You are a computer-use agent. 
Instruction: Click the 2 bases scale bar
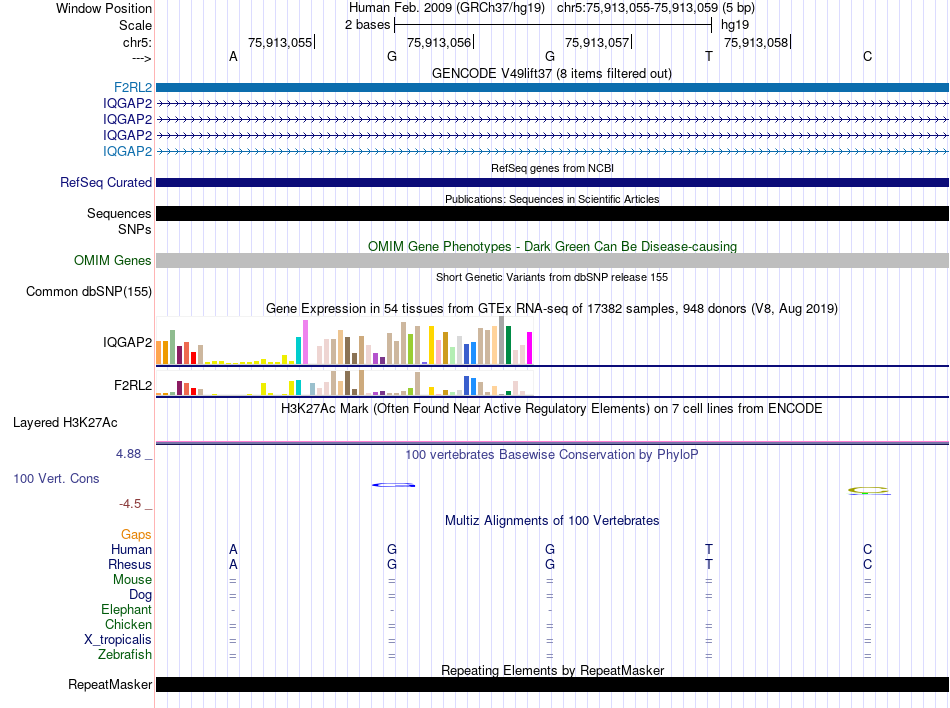(553, 25)
